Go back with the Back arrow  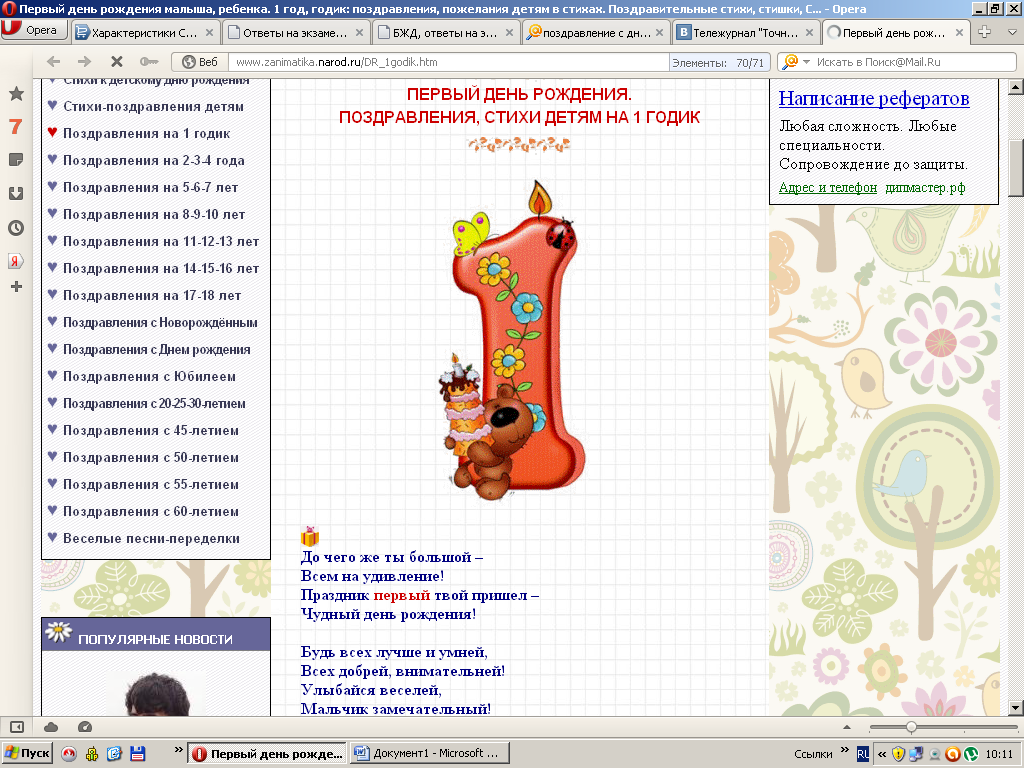click(x=54, y=61)
